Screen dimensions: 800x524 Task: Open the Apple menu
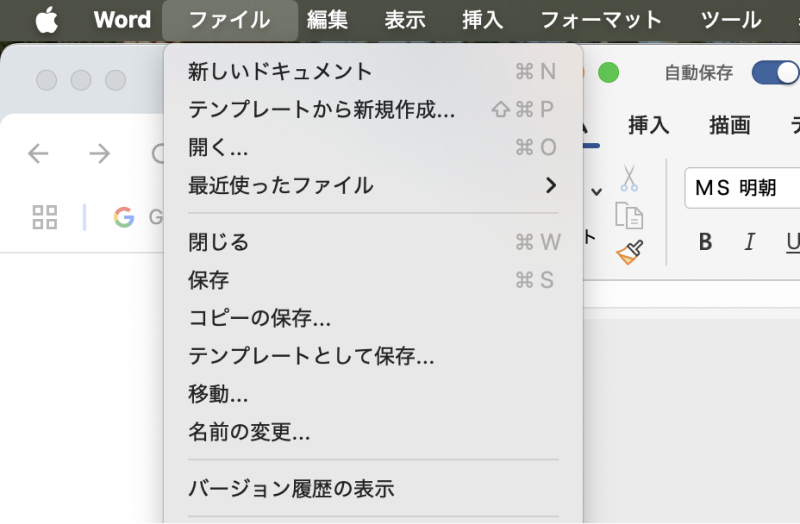[46, 20]
